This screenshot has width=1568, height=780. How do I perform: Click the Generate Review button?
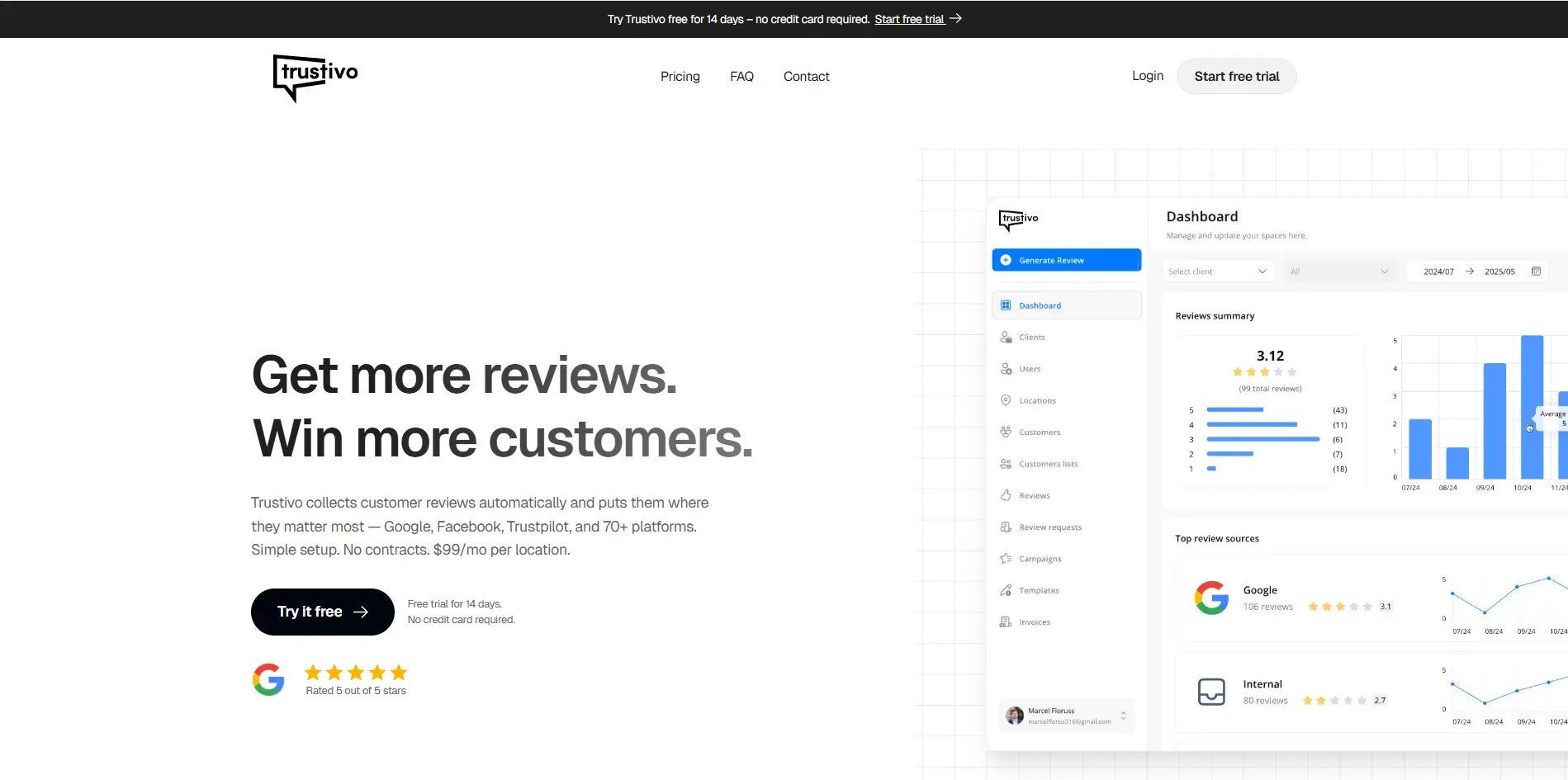tap(1067, 260)
